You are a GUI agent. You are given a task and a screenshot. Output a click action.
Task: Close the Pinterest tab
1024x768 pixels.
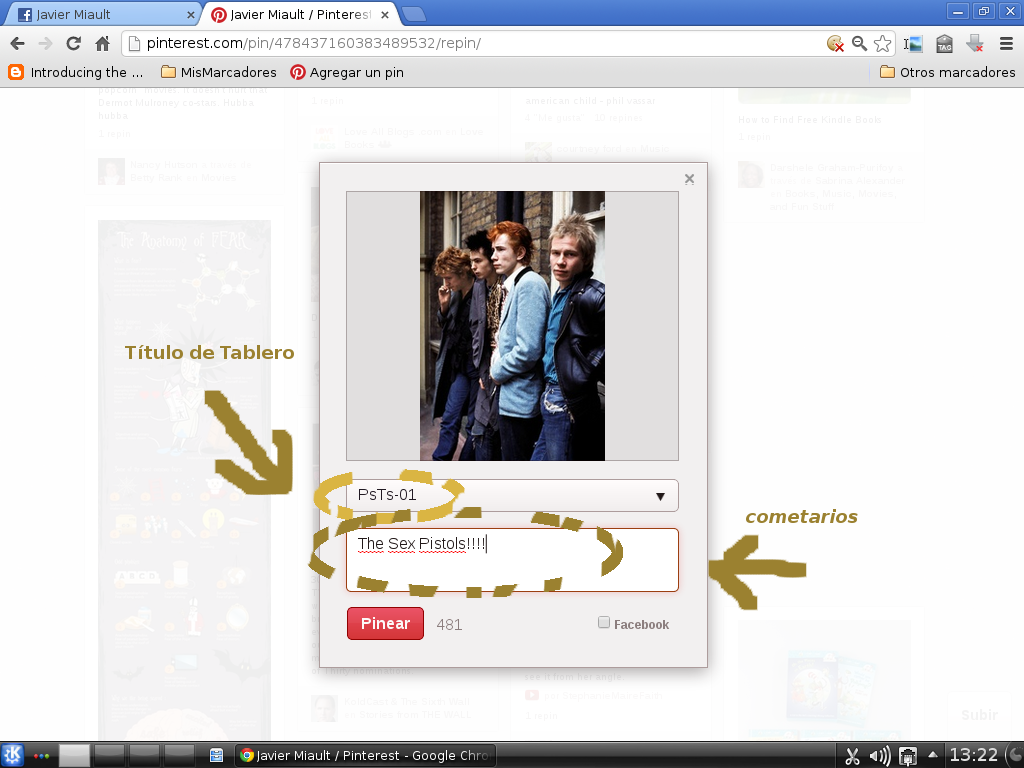[385, 15]
